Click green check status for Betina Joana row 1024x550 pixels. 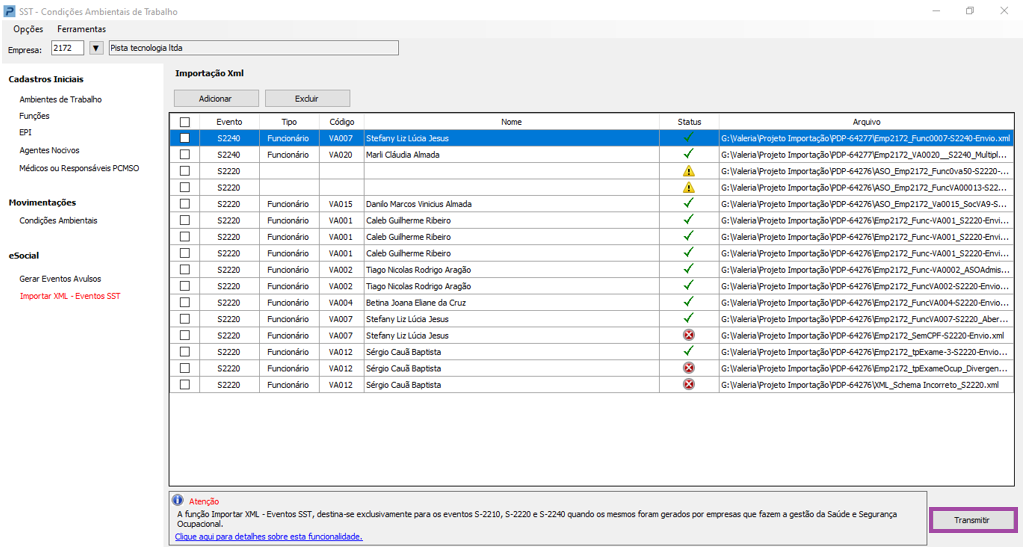(688, 302)
